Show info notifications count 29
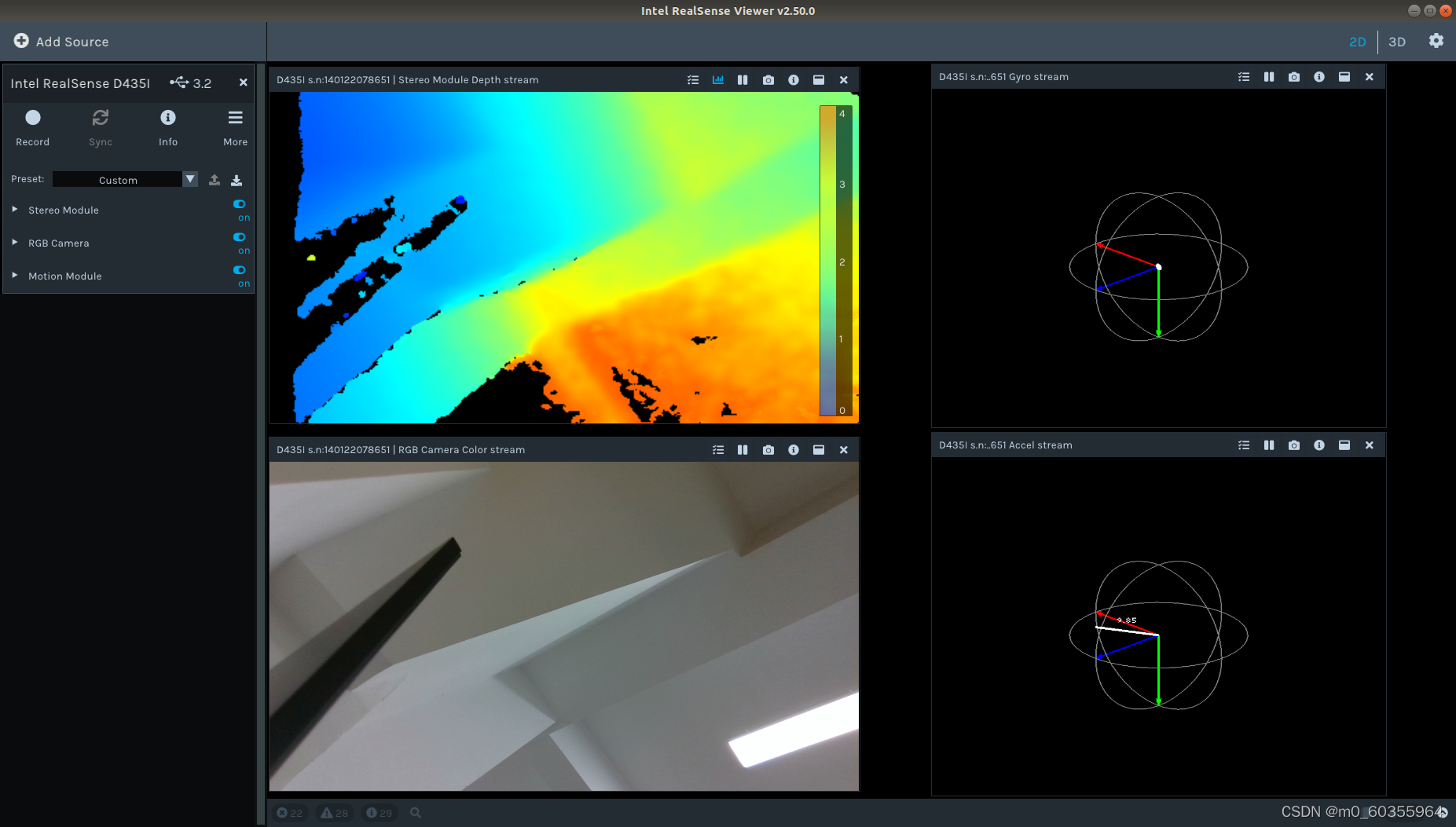 pyautogui.click(x=380, y=813)
